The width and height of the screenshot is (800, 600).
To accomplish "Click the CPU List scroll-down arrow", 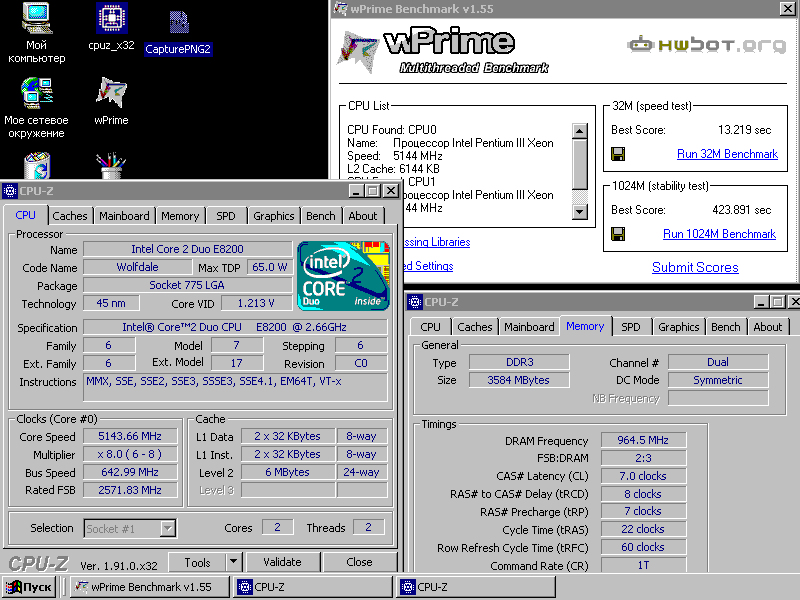I will click(x=580, y=211).
